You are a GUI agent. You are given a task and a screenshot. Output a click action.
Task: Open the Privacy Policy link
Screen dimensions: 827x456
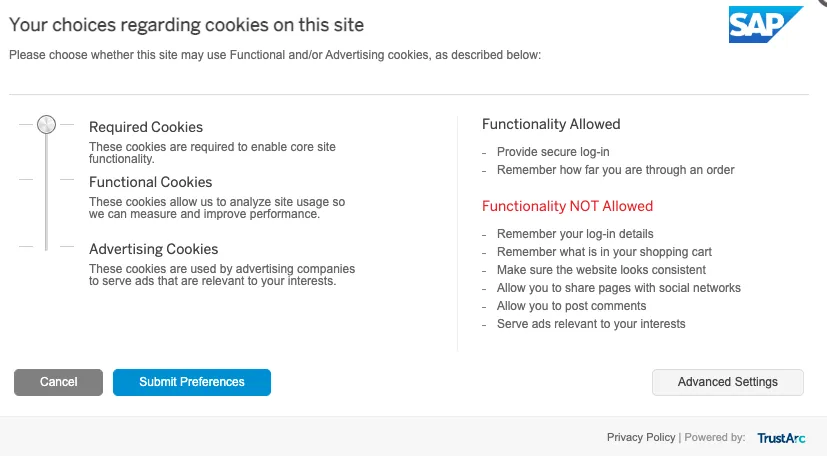tap(641, 437)
